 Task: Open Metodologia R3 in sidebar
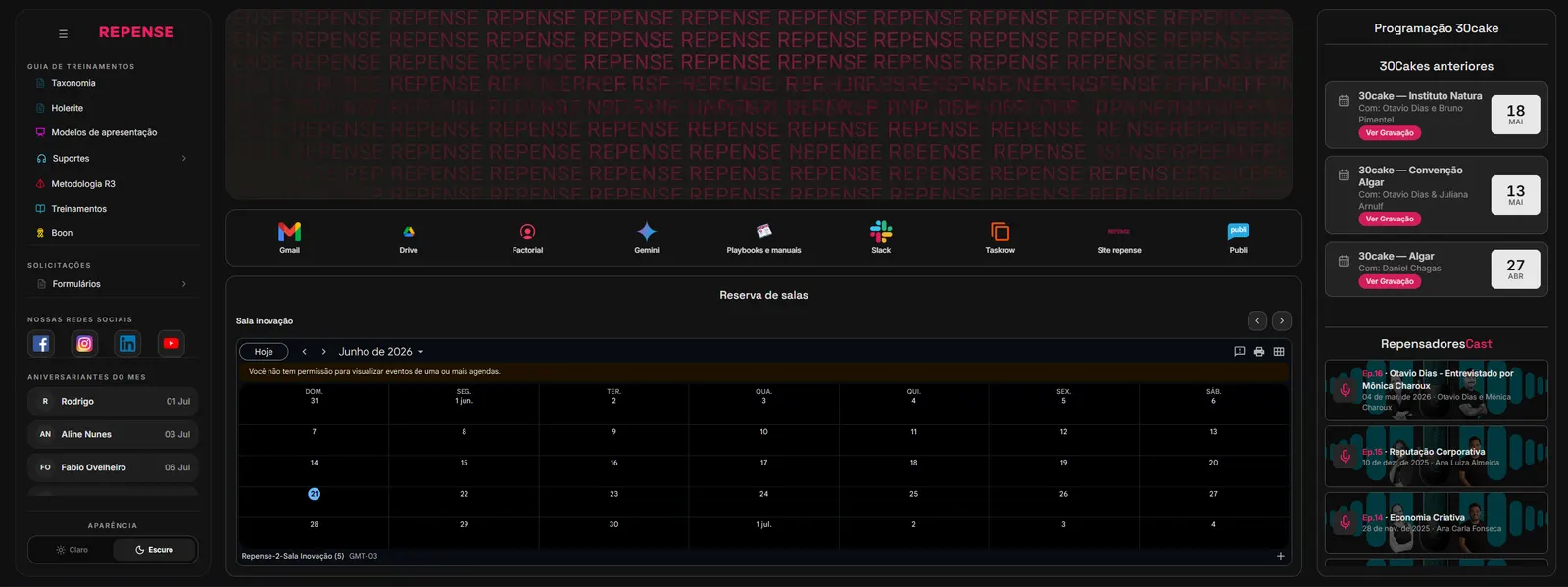click(x=83, y=184)
